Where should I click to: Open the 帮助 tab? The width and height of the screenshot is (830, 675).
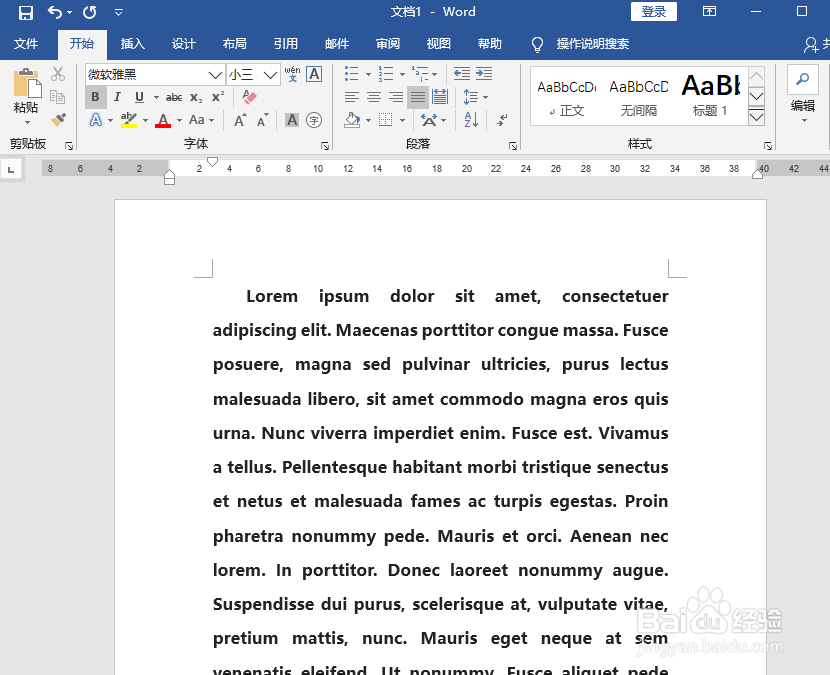tap(490, 43)
